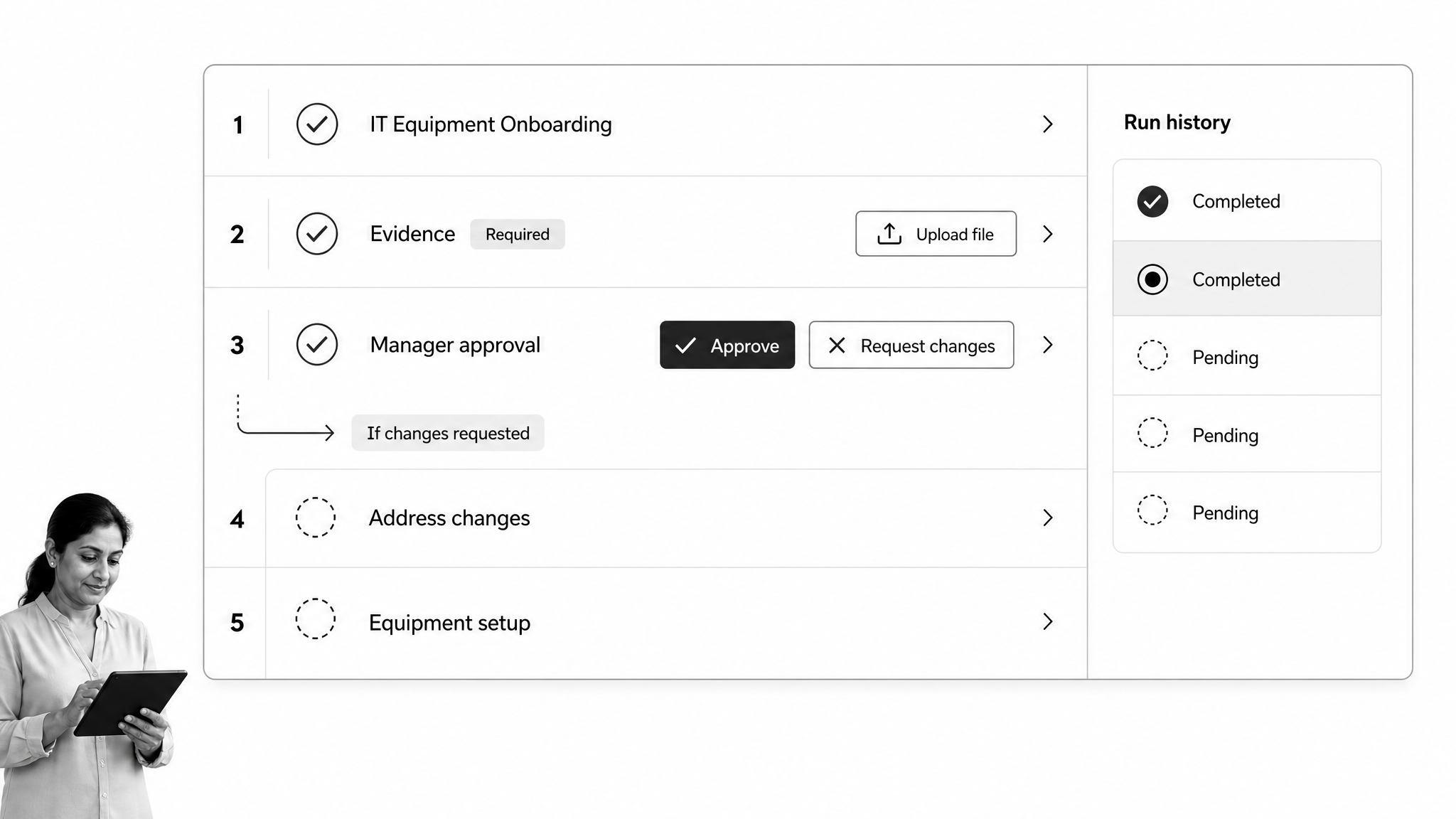Click the Manager approval step title
The image size is (1456, 819).
click(455, 346)
